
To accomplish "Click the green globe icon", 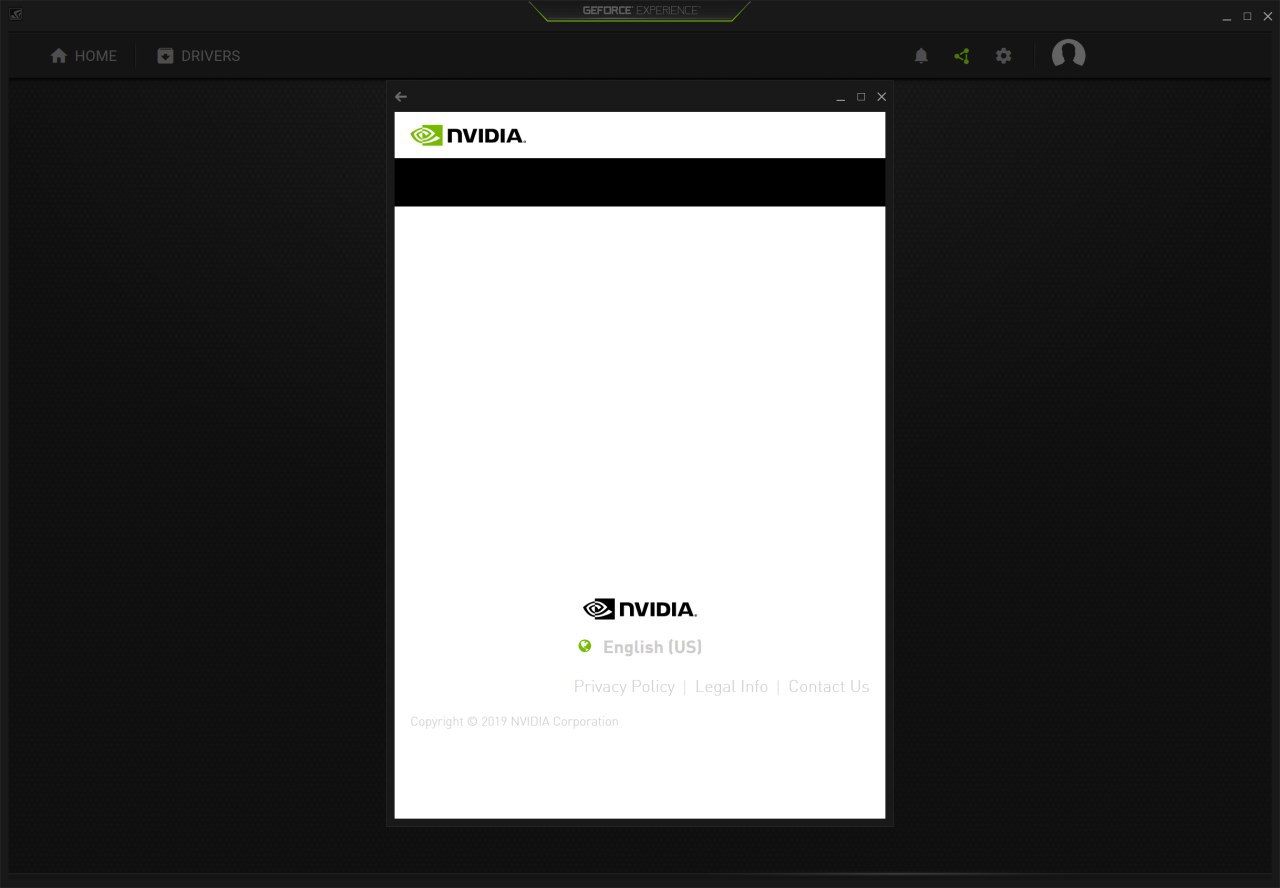I will (x=585, y=646).
